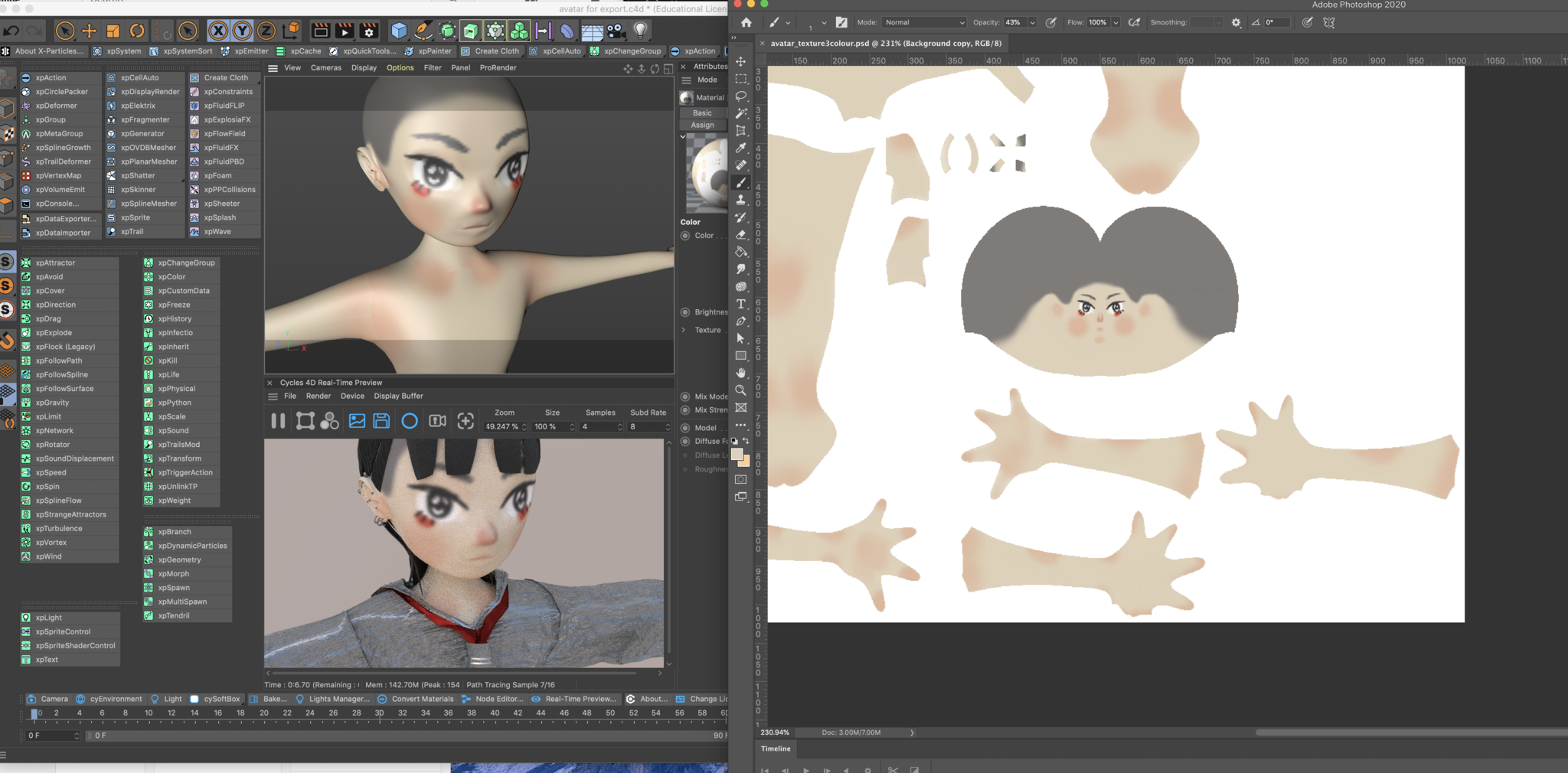Click the Samples stepper in Cycles preview

click(x=620, y=426)
